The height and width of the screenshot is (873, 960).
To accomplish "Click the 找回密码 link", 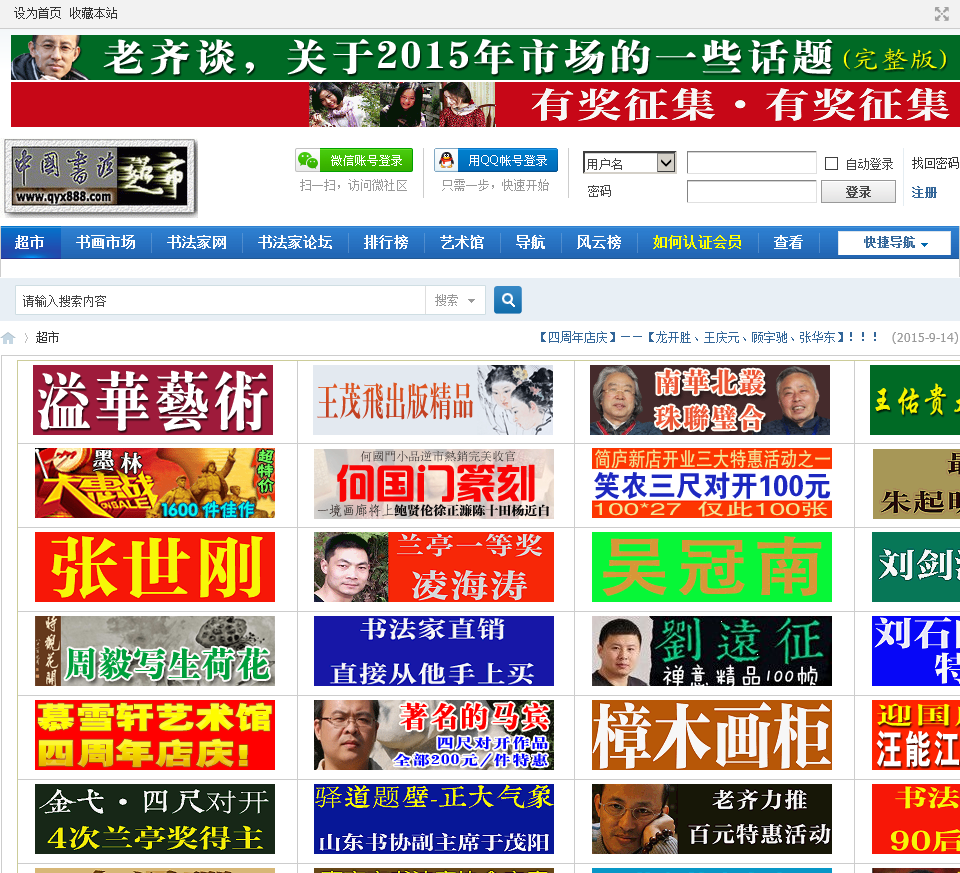I will (935, 163).
